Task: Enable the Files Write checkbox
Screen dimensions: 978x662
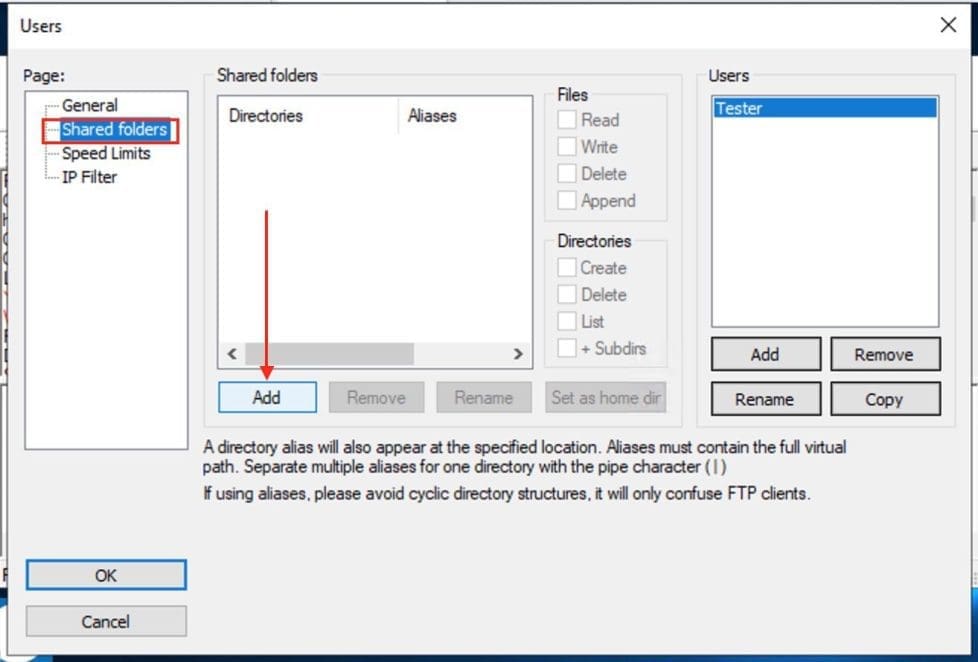Action: 567,147
